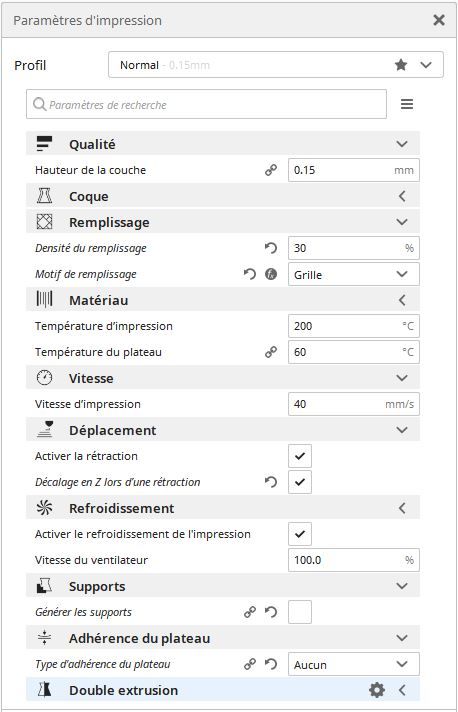Click the Vitesse d'impression value field

click(354, 404)
